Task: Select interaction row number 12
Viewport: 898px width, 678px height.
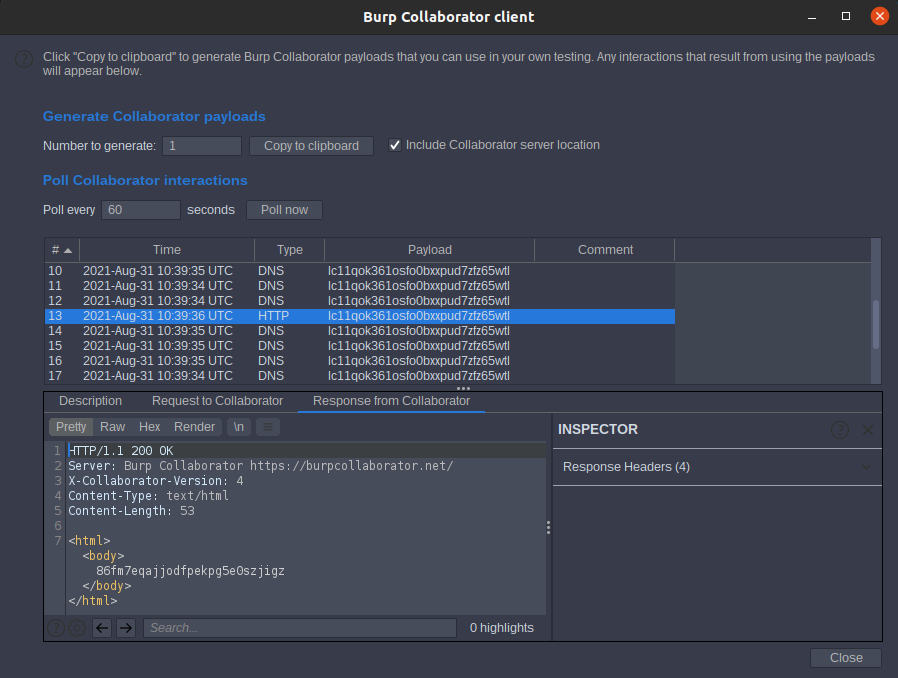Action: click(360, 301)
